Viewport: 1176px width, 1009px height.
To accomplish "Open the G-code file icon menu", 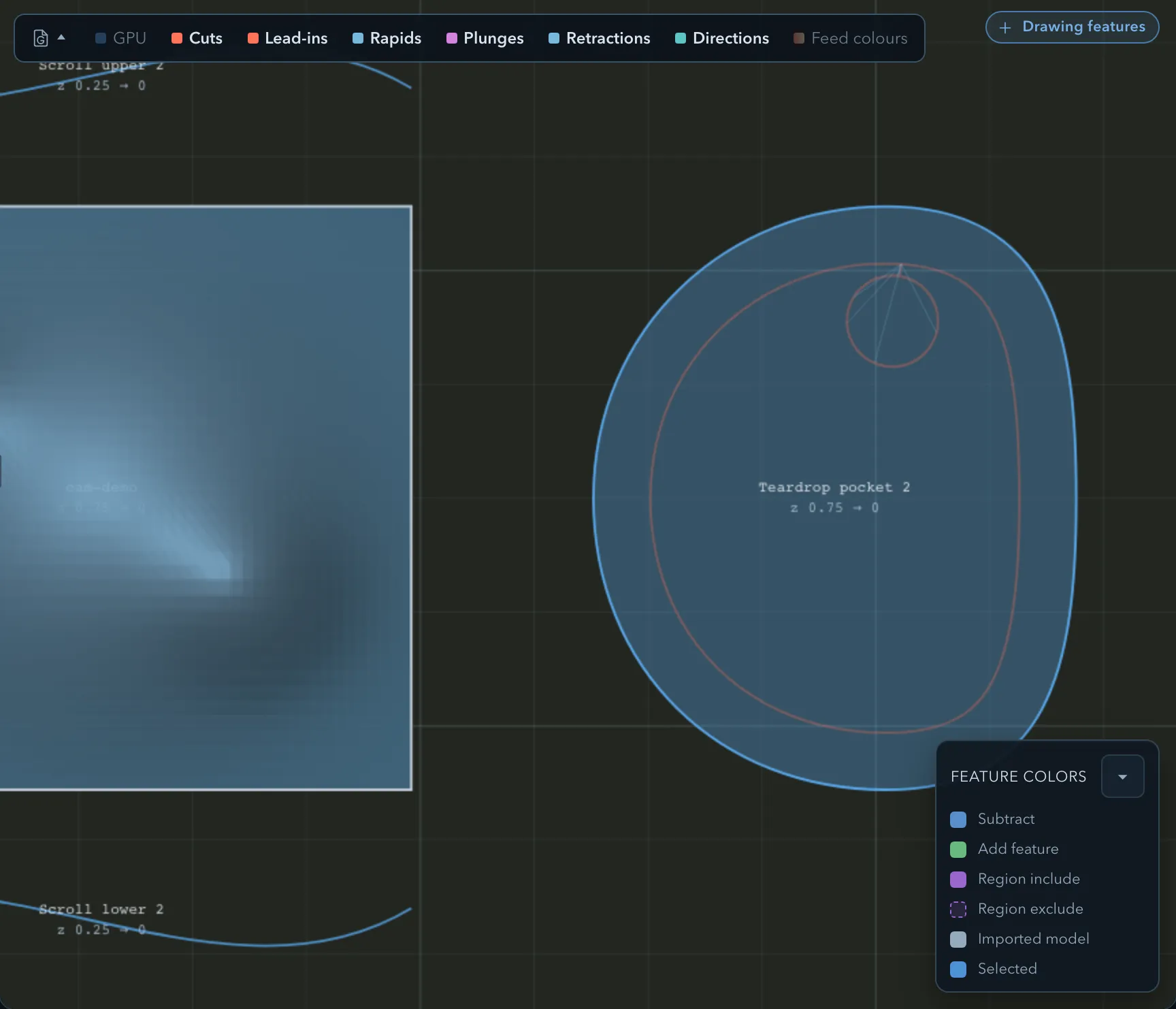I will [x=41, y=38].
